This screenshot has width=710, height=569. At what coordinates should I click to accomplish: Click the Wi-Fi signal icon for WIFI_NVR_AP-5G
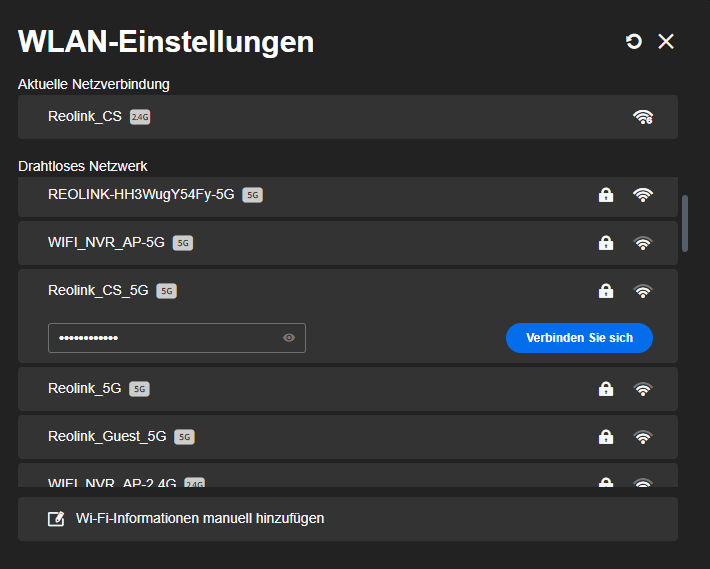tap(643, 243)
